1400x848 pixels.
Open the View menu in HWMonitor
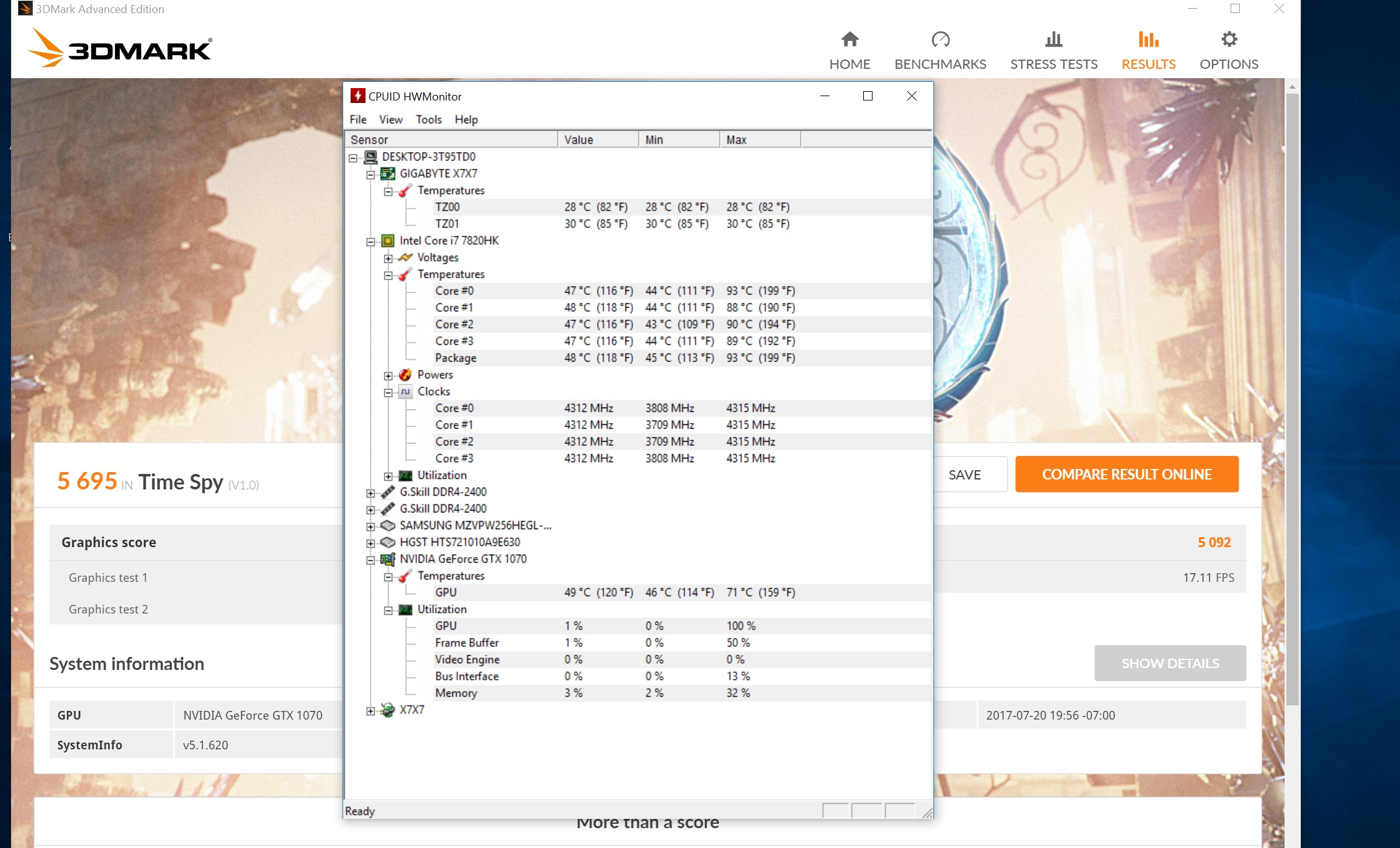(391, 119)
